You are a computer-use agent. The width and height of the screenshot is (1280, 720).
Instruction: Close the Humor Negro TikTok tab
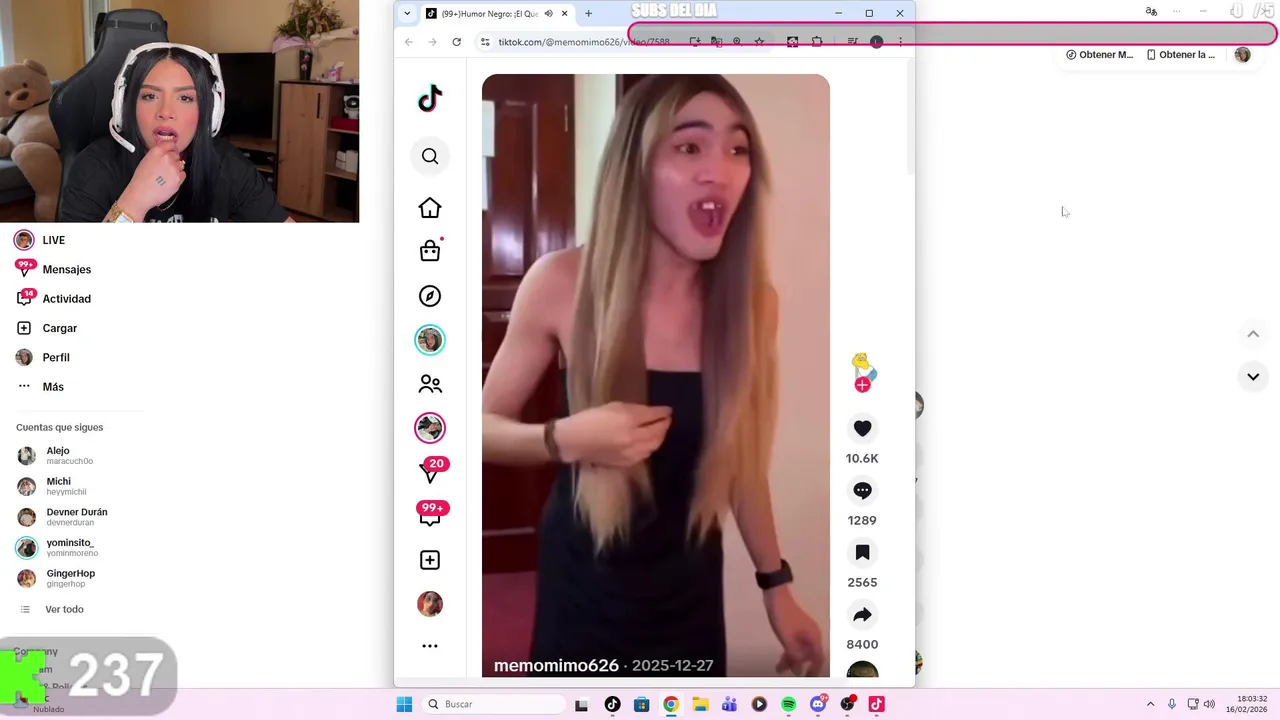pos(565,13)
